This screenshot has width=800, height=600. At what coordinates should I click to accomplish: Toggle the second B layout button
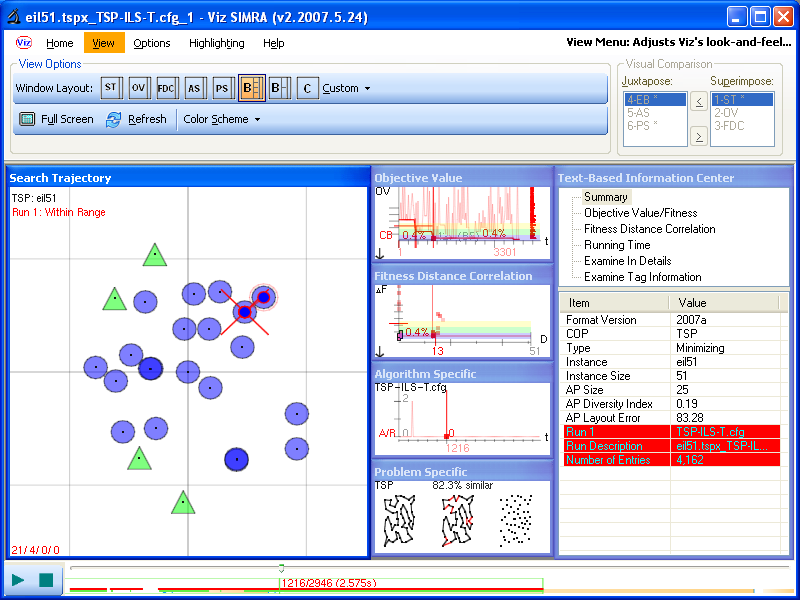coord(279,88)
